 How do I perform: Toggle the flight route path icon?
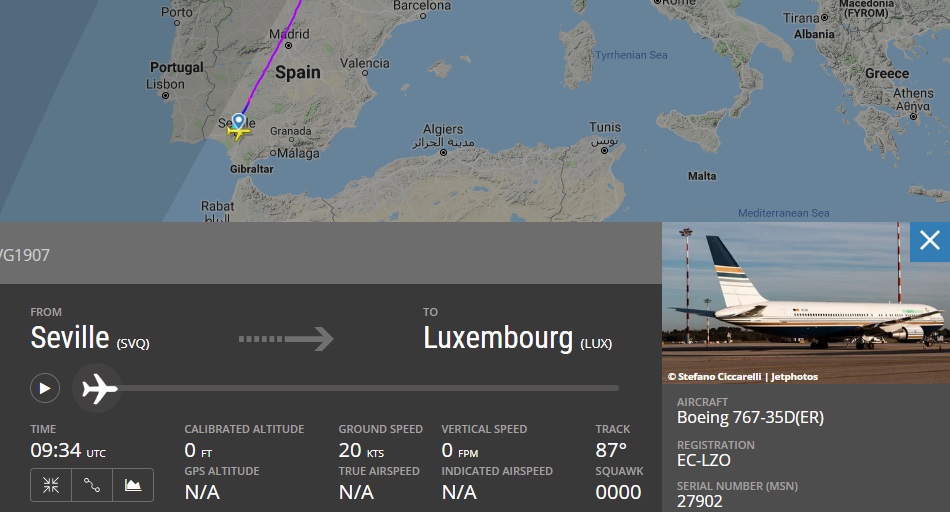(x=92, y=485)
